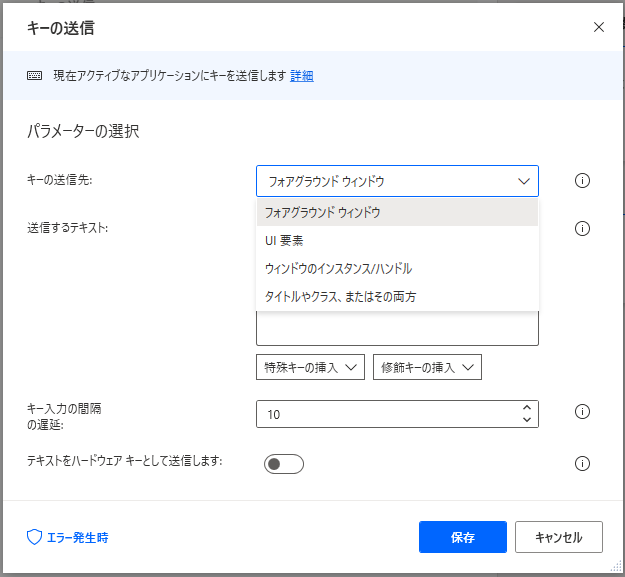Increase key delay with up arrow
Viewport: 625px width, 577px height.
tap(527, 408)
